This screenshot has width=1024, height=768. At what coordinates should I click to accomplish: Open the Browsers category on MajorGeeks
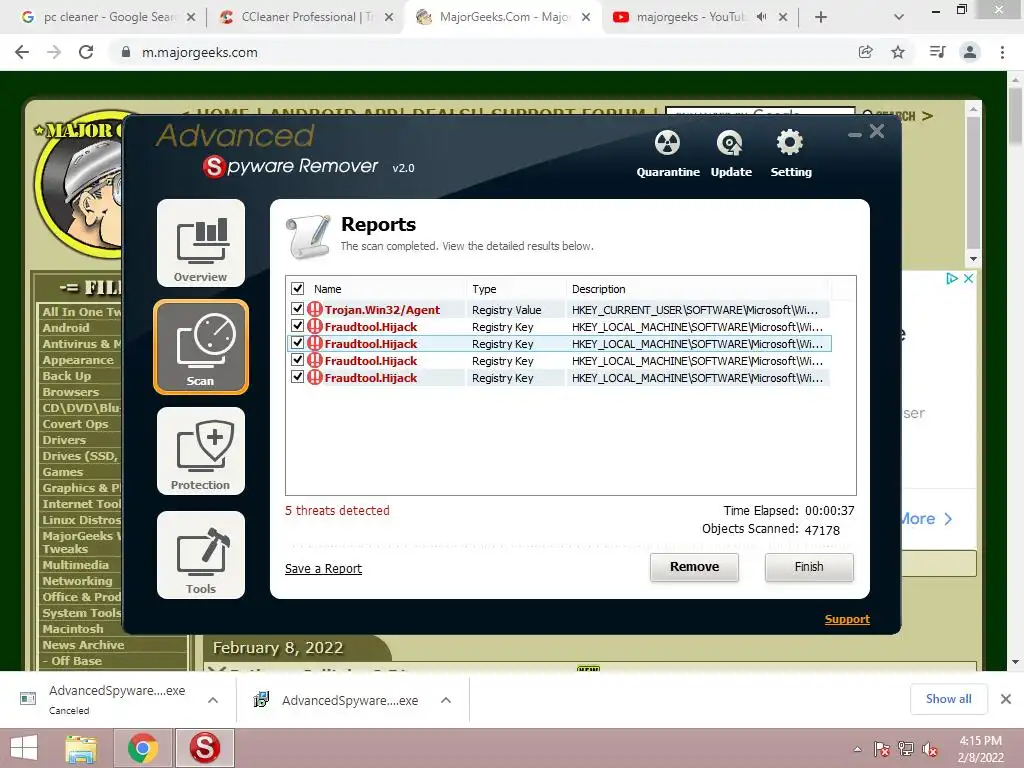(71, 392)
